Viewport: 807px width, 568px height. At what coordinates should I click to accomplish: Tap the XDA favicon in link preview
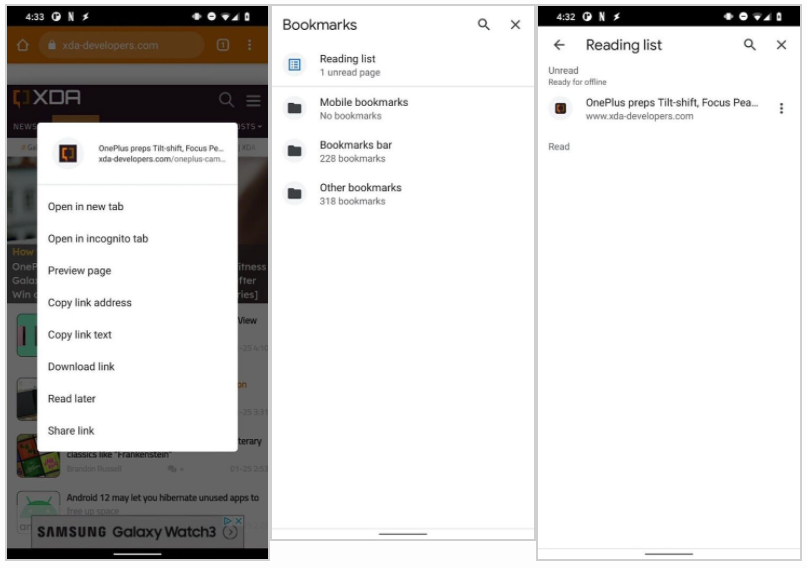tap(68, 153)
